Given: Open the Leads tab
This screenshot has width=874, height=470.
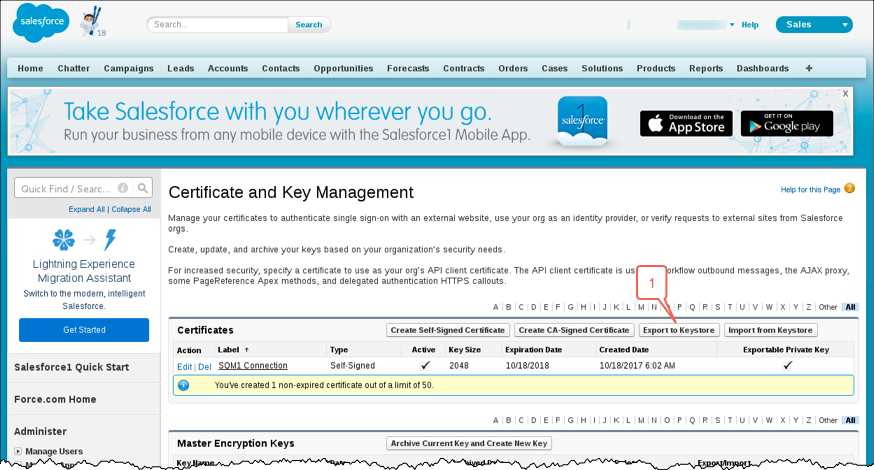Looking at the screenshot, I should (x=181, y=68).
